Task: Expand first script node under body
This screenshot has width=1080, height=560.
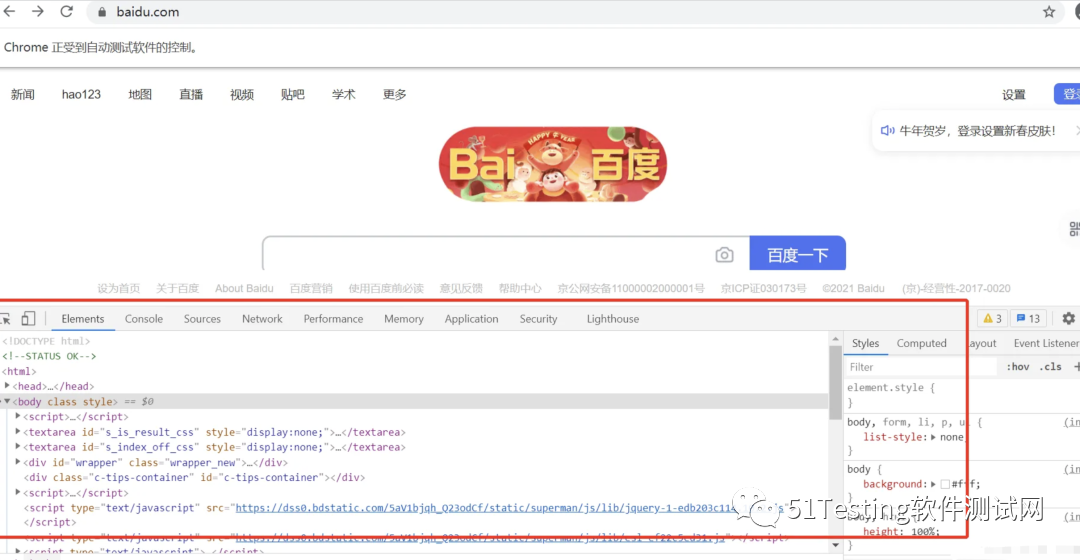Action: [18, 416]
